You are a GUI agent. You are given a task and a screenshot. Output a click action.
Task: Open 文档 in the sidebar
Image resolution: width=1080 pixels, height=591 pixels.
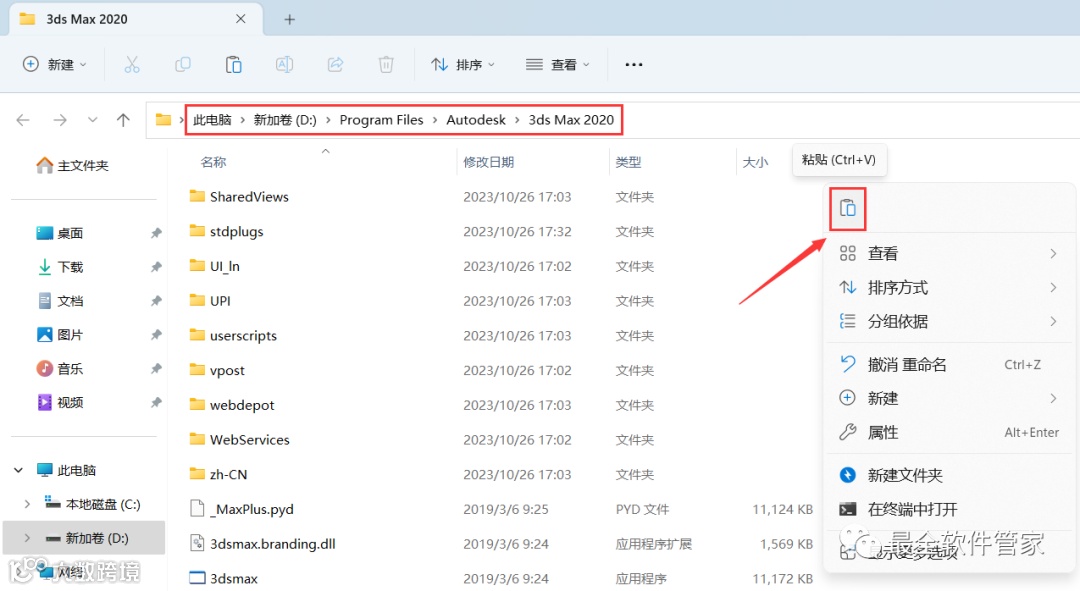click(59, 301)
